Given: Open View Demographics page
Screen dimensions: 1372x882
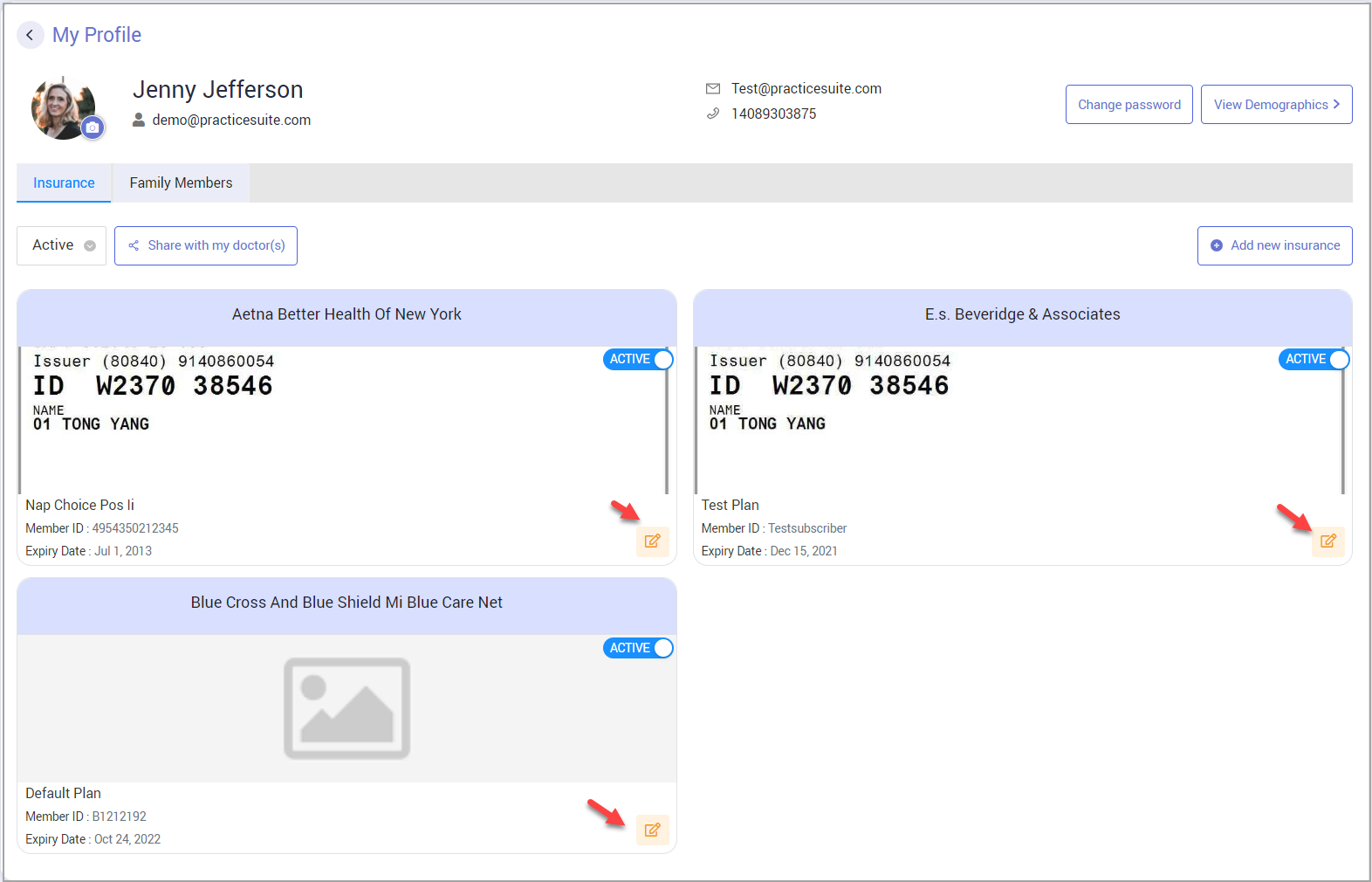Looking at the screenshot, I should tap(1276, 105).
